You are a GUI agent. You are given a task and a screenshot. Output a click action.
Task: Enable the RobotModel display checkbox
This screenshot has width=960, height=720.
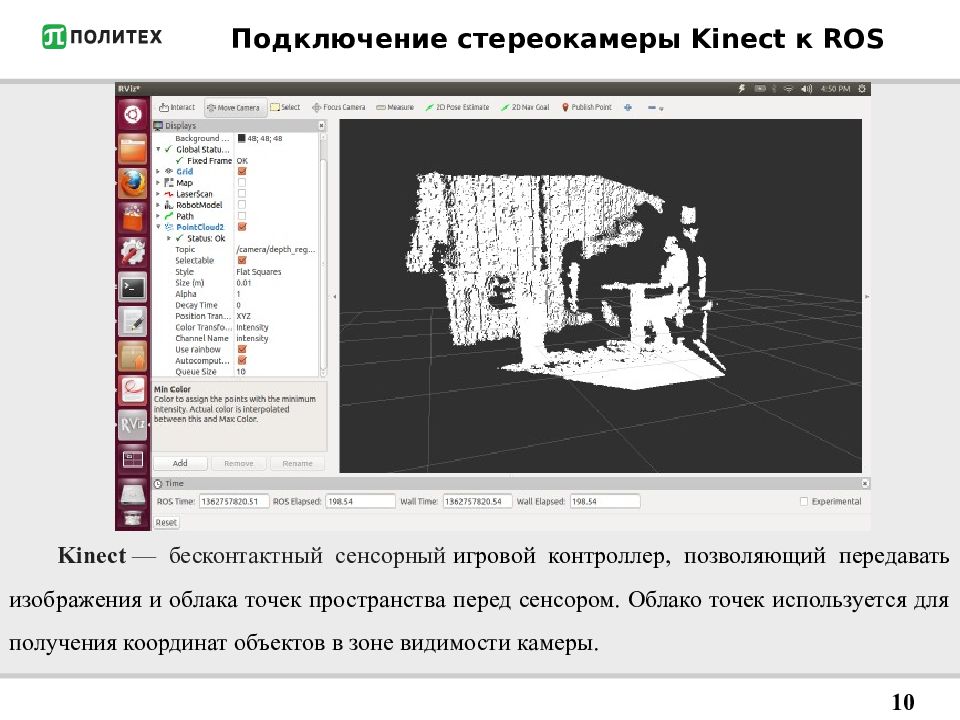pyautogui.click(x=242, y=204)
